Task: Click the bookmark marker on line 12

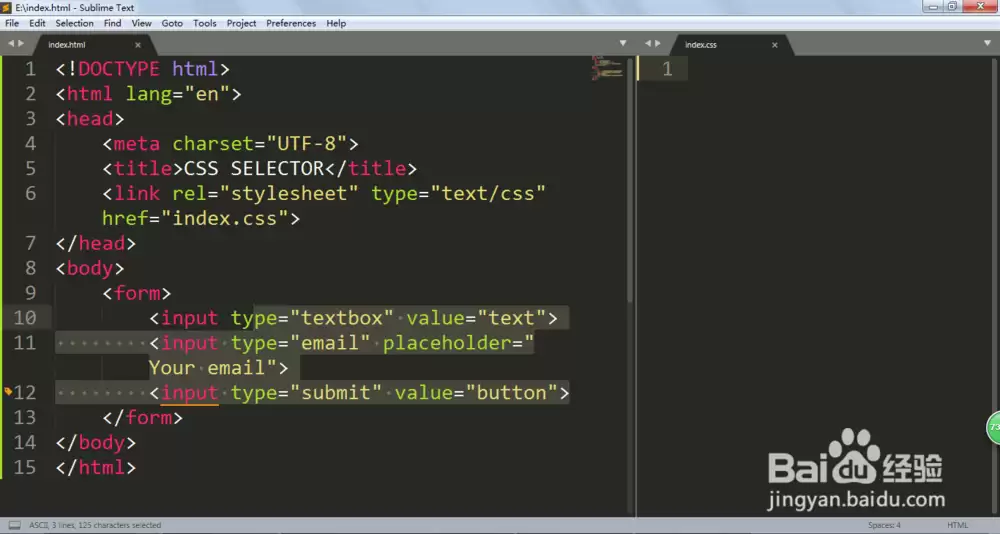Action: (x=8, y=391)
